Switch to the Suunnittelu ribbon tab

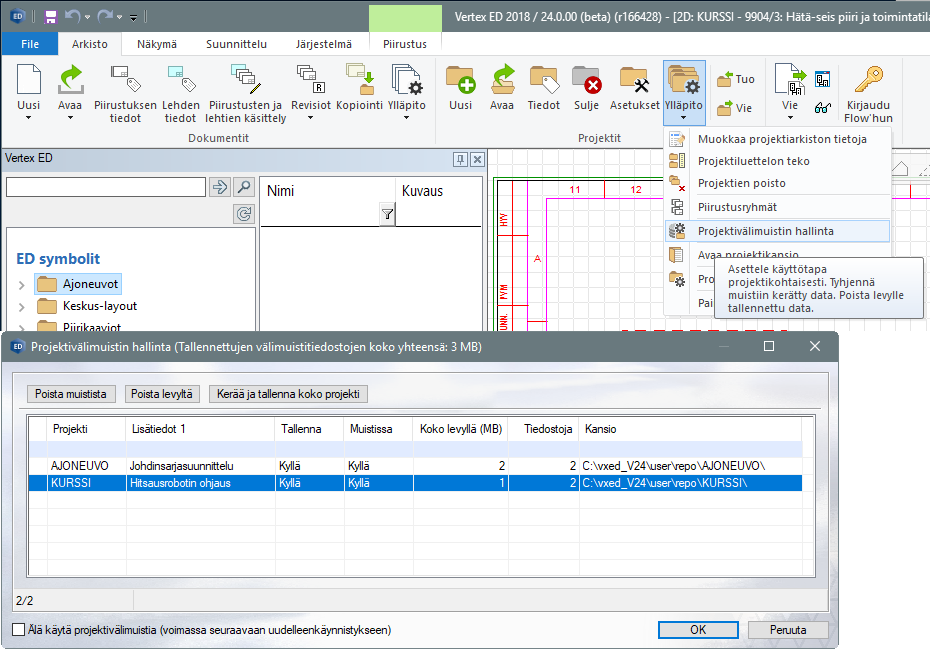[236, 44]
